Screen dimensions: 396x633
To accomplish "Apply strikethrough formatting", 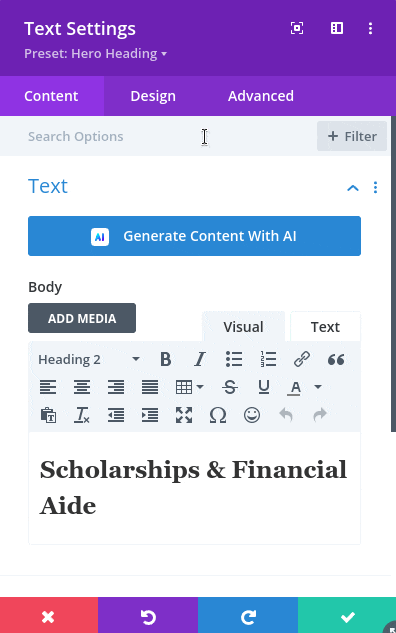I will click(x=230, y=387).
